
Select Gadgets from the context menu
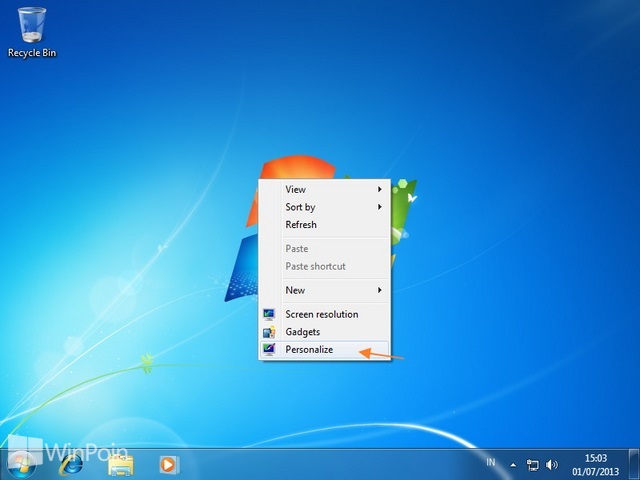click(324, 332)
